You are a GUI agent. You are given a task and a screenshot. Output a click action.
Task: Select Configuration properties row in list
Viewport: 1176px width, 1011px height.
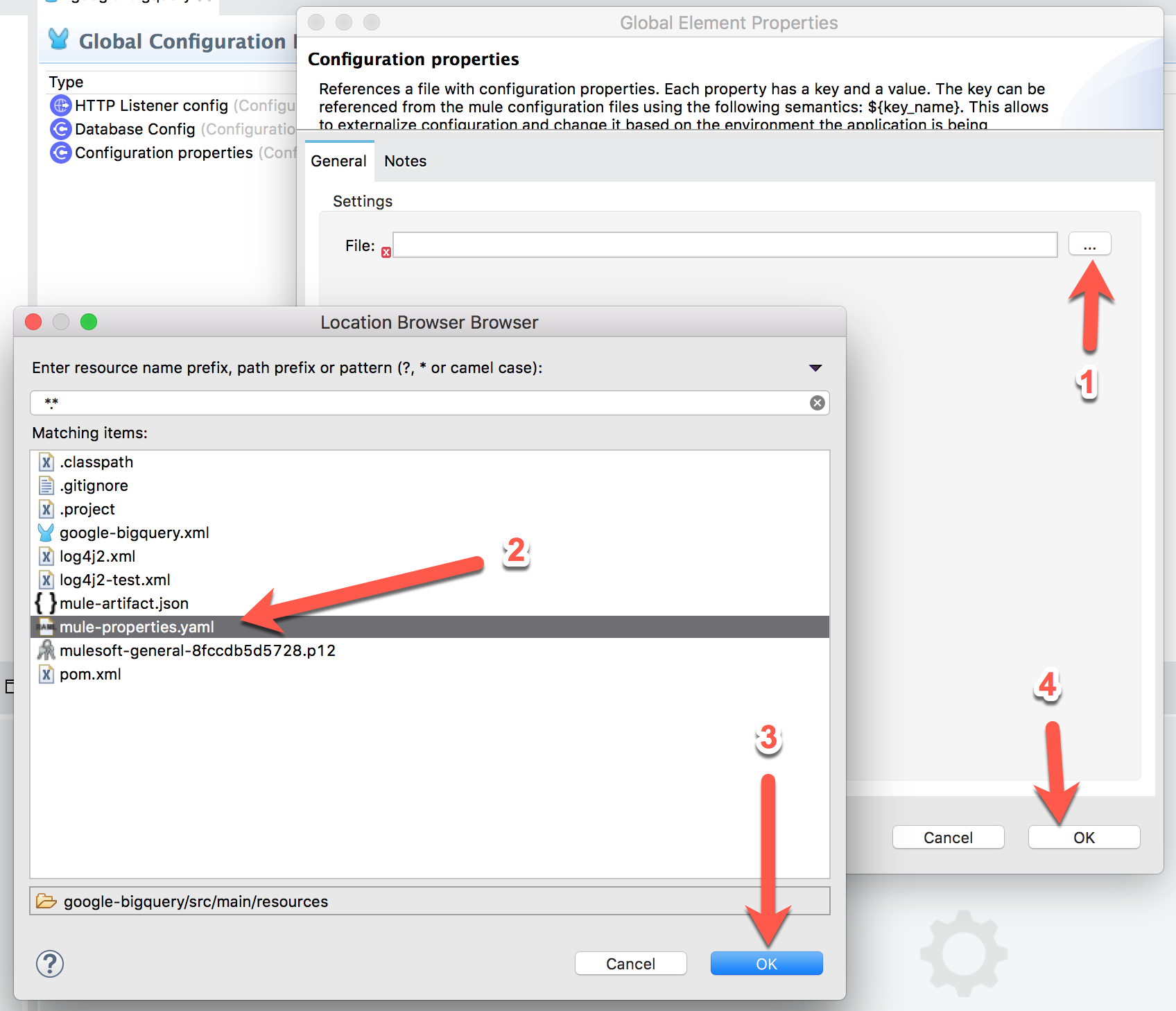click(172, 153)
